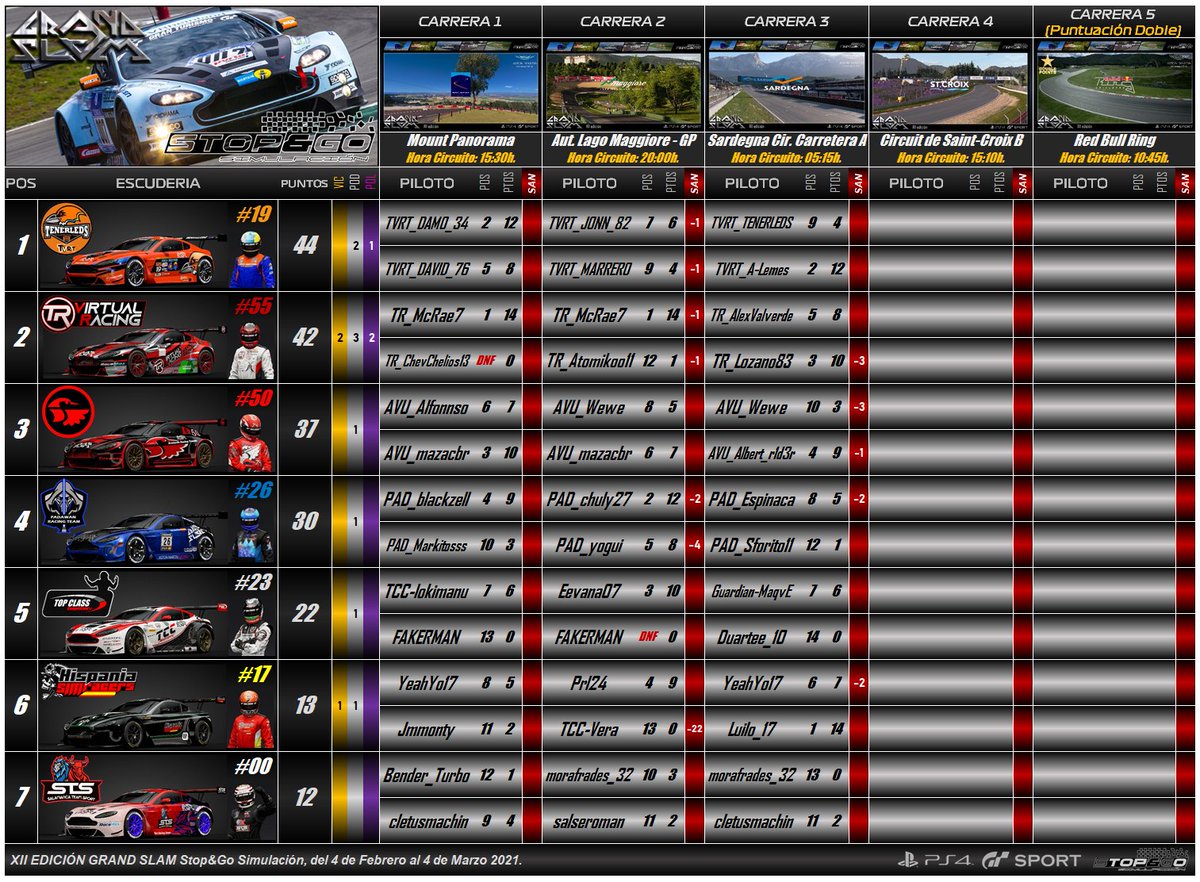Click the Tenerleds total of 44 points
This screenshot has width=1200, height=882.
pyautogui.click(x=306, y=245)
